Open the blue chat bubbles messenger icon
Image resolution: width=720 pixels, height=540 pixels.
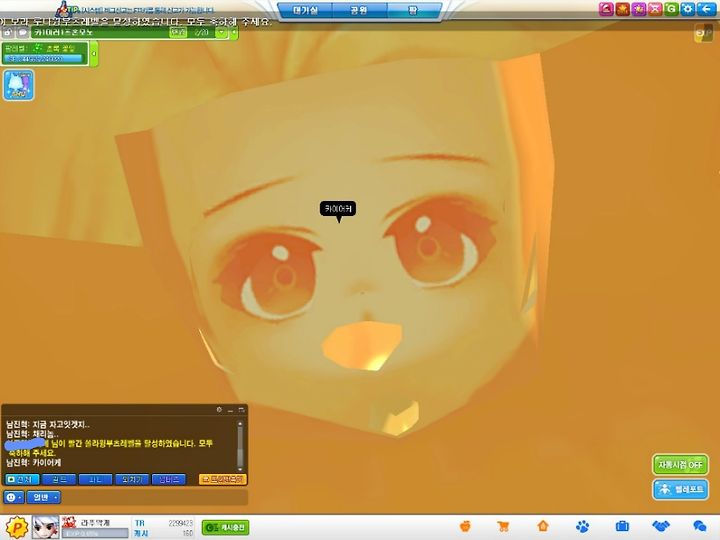(699, 526)
